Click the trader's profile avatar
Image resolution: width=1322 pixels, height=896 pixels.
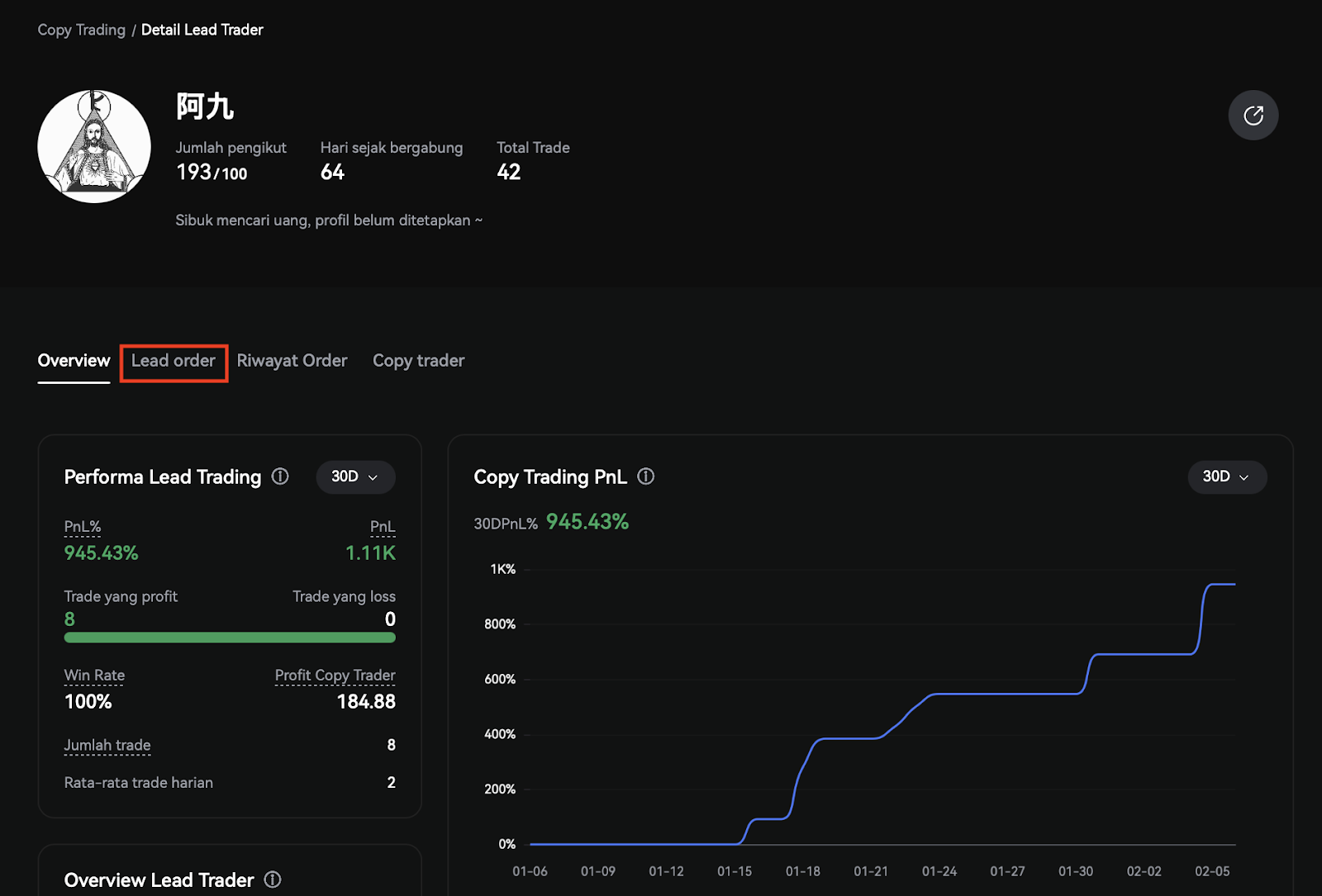94,147
